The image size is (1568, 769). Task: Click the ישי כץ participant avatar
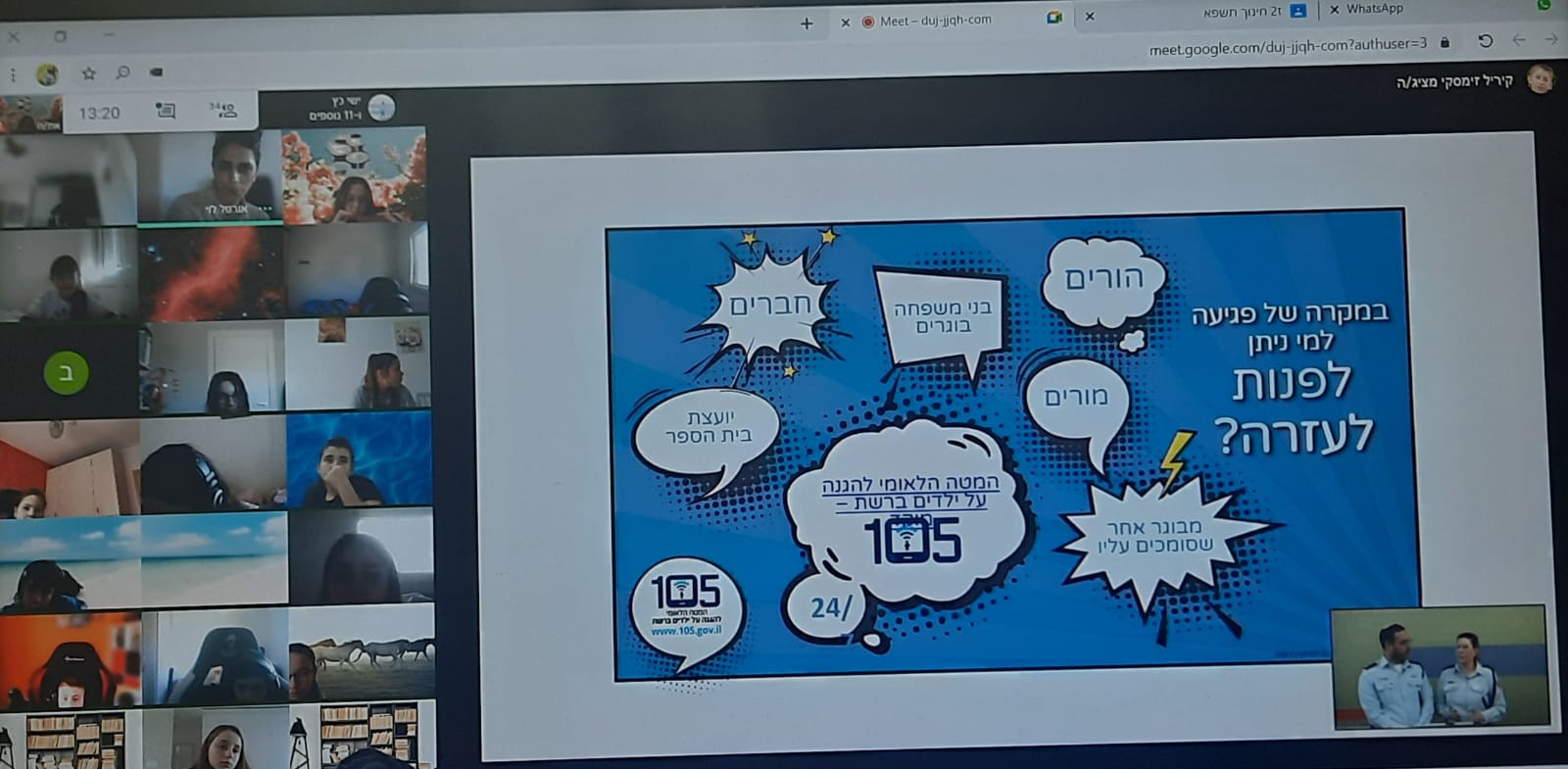point(381,107)
